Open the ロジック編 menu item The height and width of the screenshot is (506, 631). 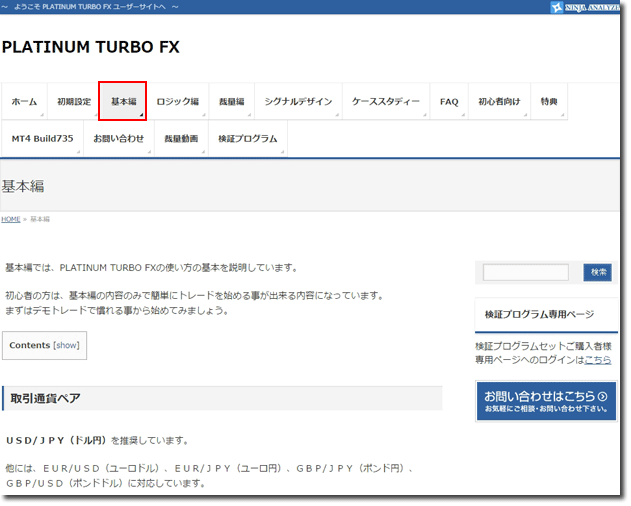[x=177, y=101]
